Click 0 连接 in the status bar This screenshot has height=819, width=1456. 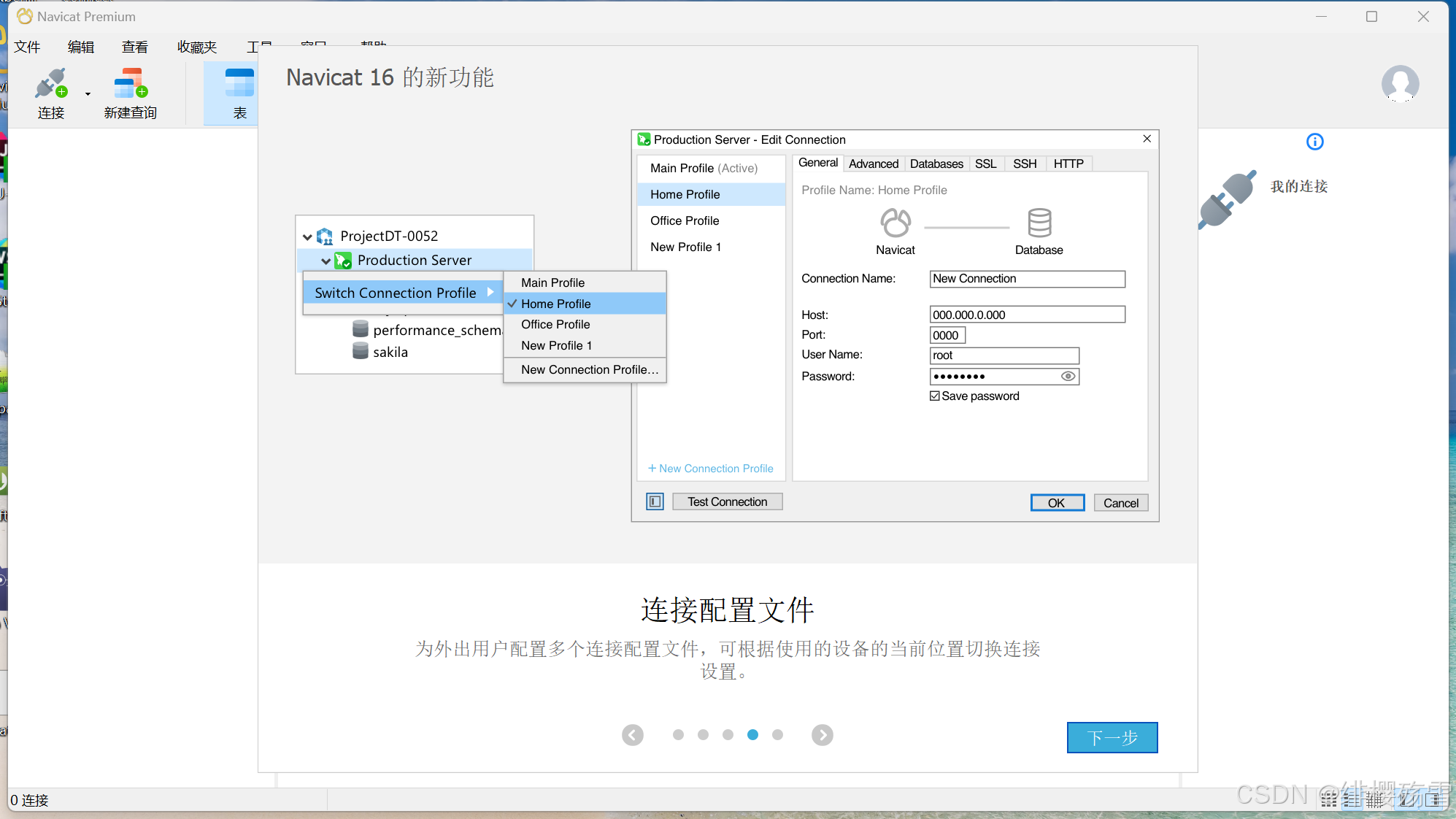(x=29, y=800)
